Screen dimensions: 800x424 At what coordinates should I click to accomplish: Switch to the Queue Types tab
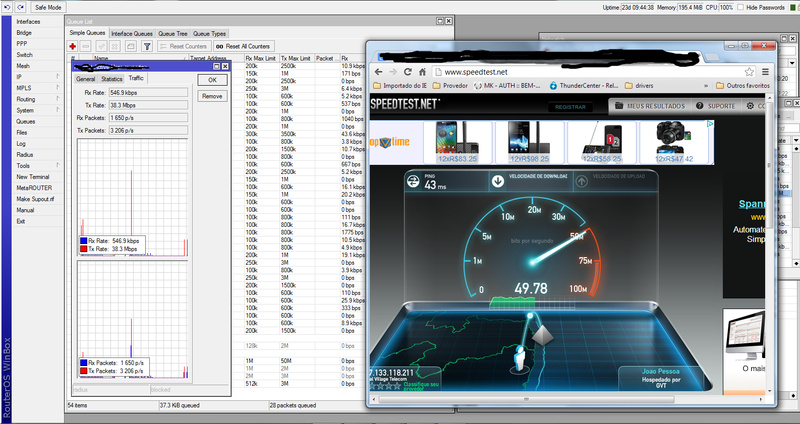[x=209, y=34]
